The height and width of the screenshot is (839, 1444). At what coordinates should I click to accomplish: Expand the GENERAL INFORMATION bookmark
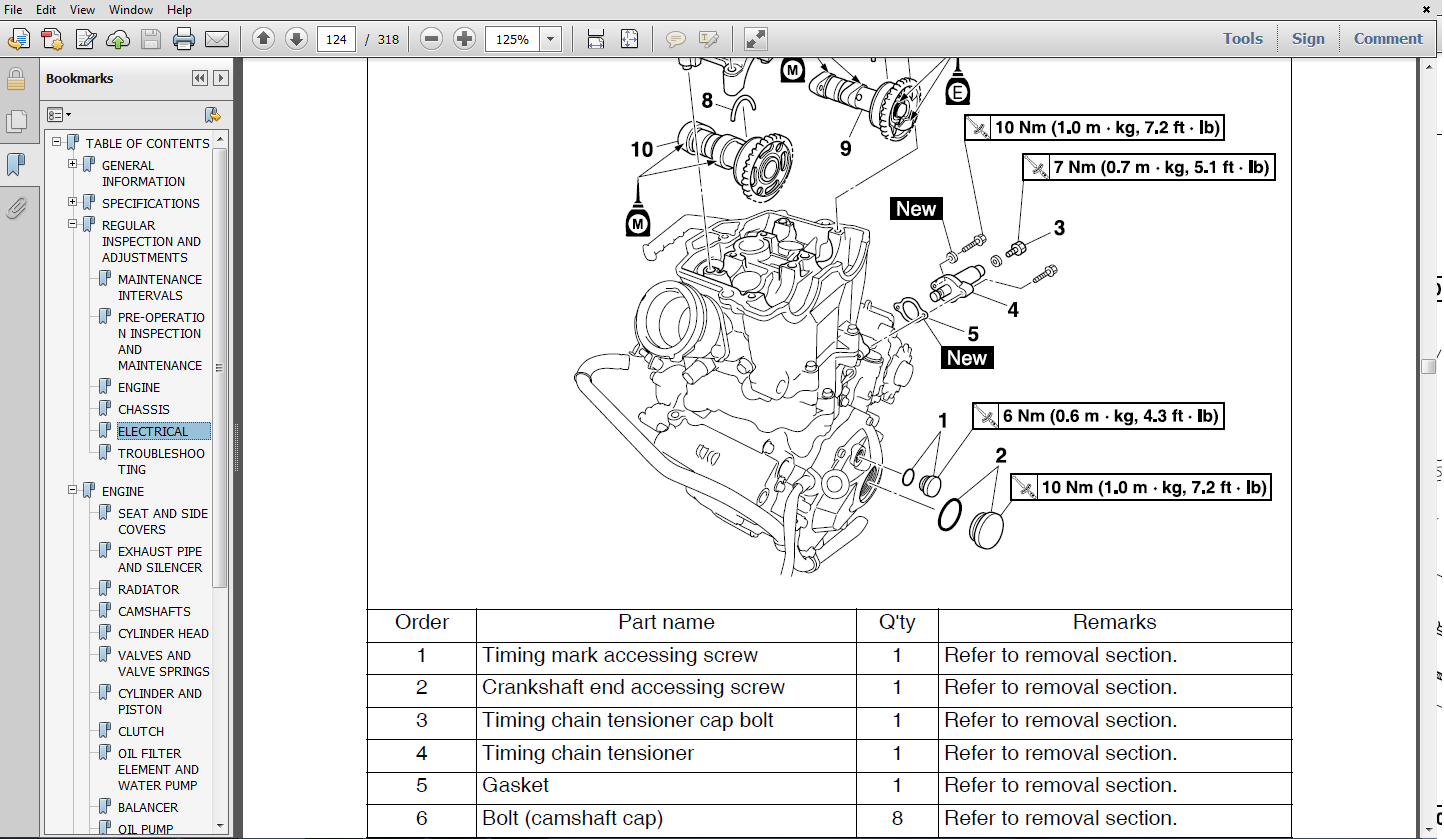[73, 164]
